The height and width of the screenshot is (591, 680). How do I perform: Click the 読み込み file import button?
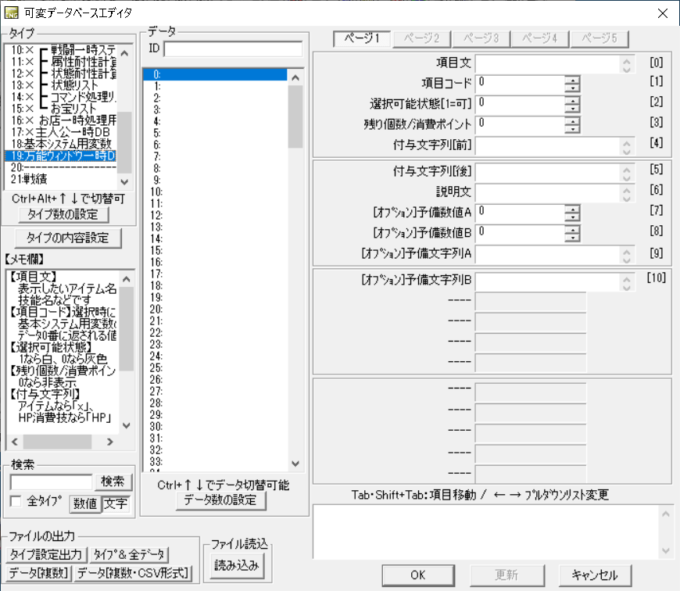click(x=236, y=565)
